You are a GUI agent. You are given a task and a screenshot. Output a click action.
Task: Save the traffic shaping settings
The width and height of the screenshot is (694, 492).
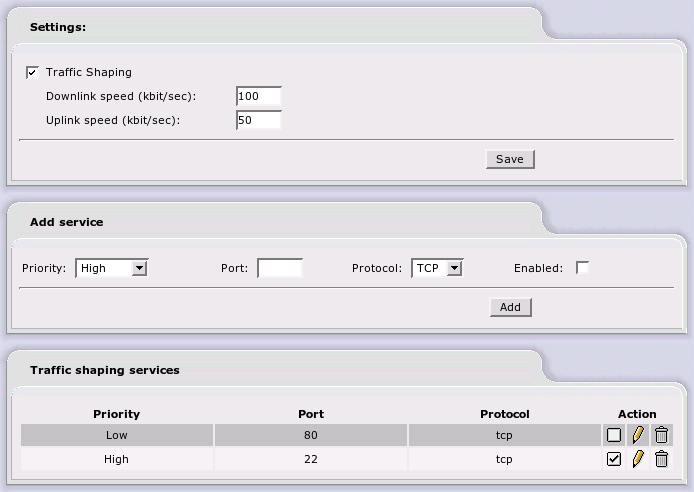[x=510, y=159]
